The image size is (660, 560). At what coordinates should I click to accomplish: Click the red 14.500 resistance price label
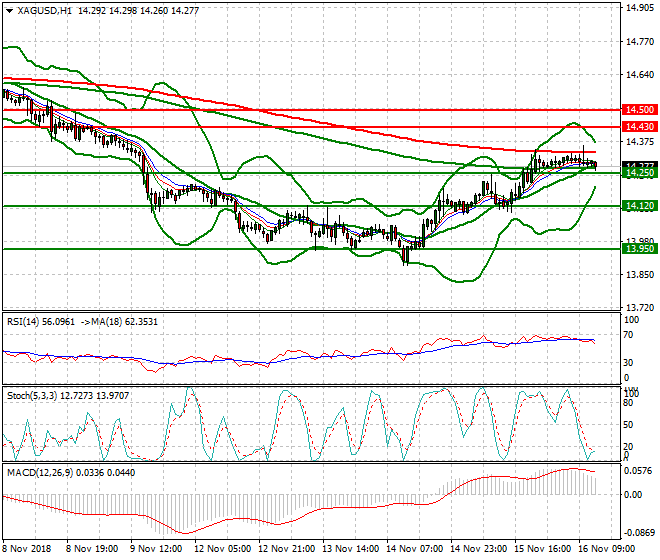click(639, 110)
